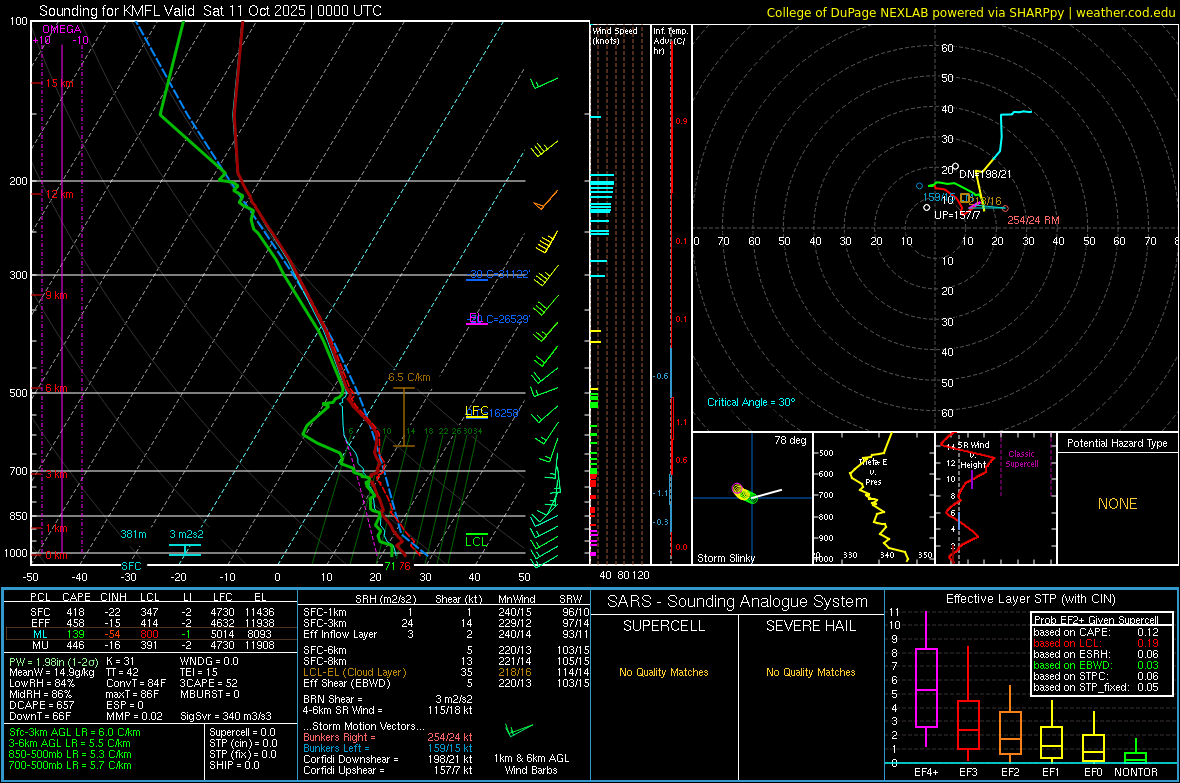Image resolution: width=1180 pixels, height=783 pixels.
Task: Select the 78 deg slinky value
Action: (790, 440)
